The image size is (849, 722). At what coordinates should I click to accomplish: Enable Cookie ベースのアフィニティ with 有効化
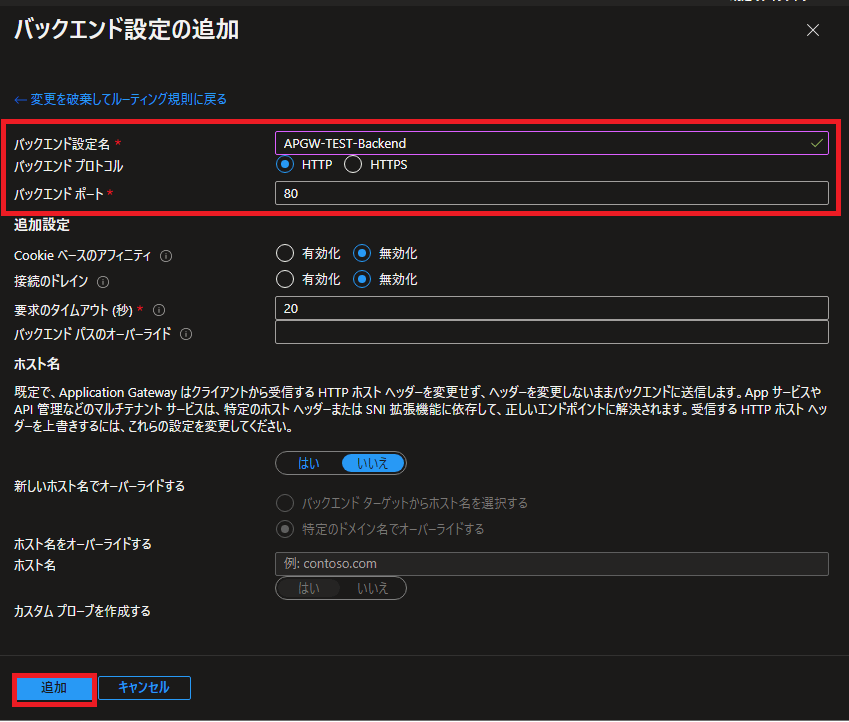coord(285,253)
